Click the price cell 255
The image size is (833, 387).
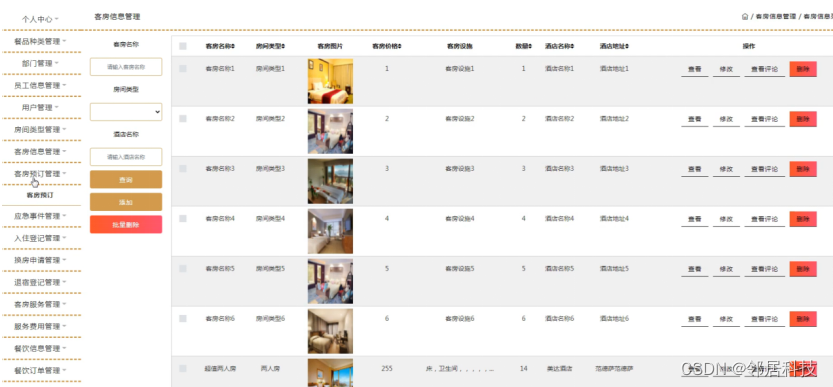click(x=387, y=368)
